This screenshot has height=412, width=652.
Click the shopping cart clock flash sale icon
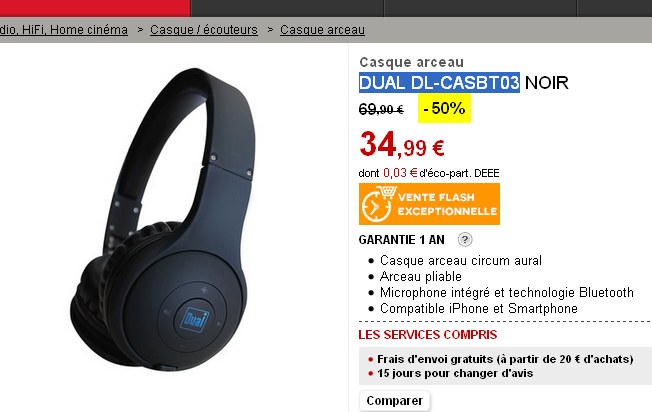(377, 204)
